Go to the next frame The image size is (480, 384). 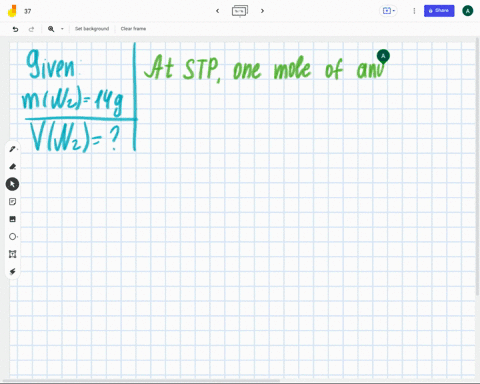[x=262, y=11]
